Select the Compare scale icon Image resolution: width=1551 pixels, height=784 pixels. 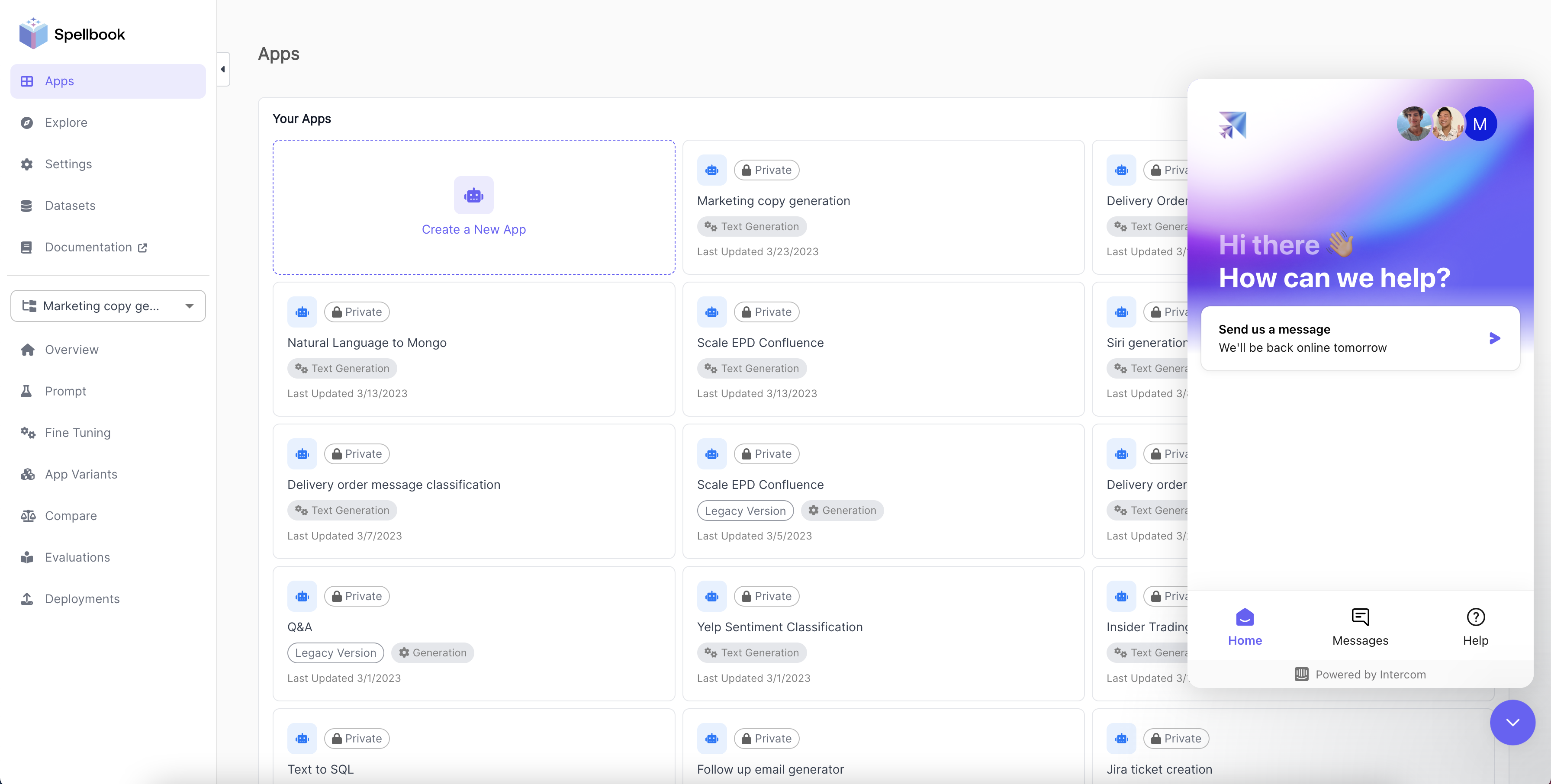[x=27, y=515]
